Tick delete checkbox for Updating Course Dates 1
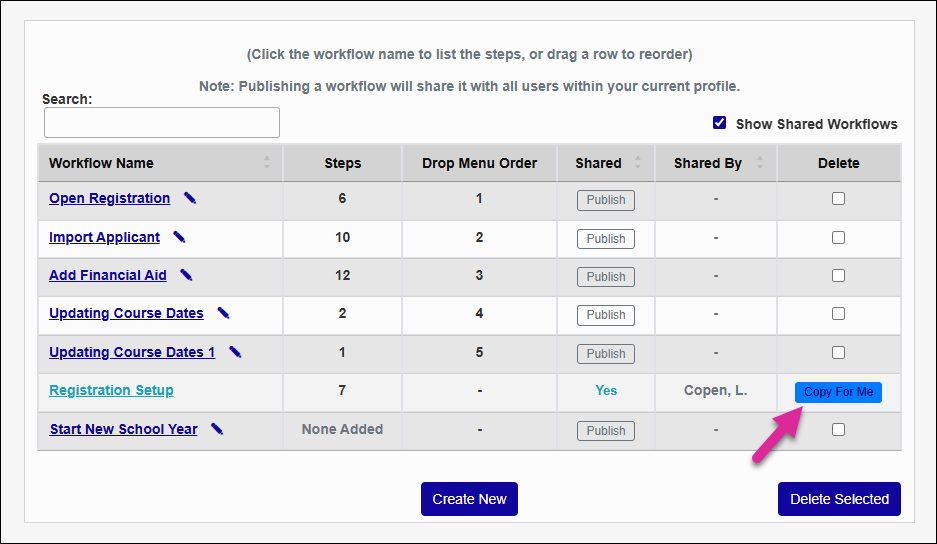 [838, 353]
